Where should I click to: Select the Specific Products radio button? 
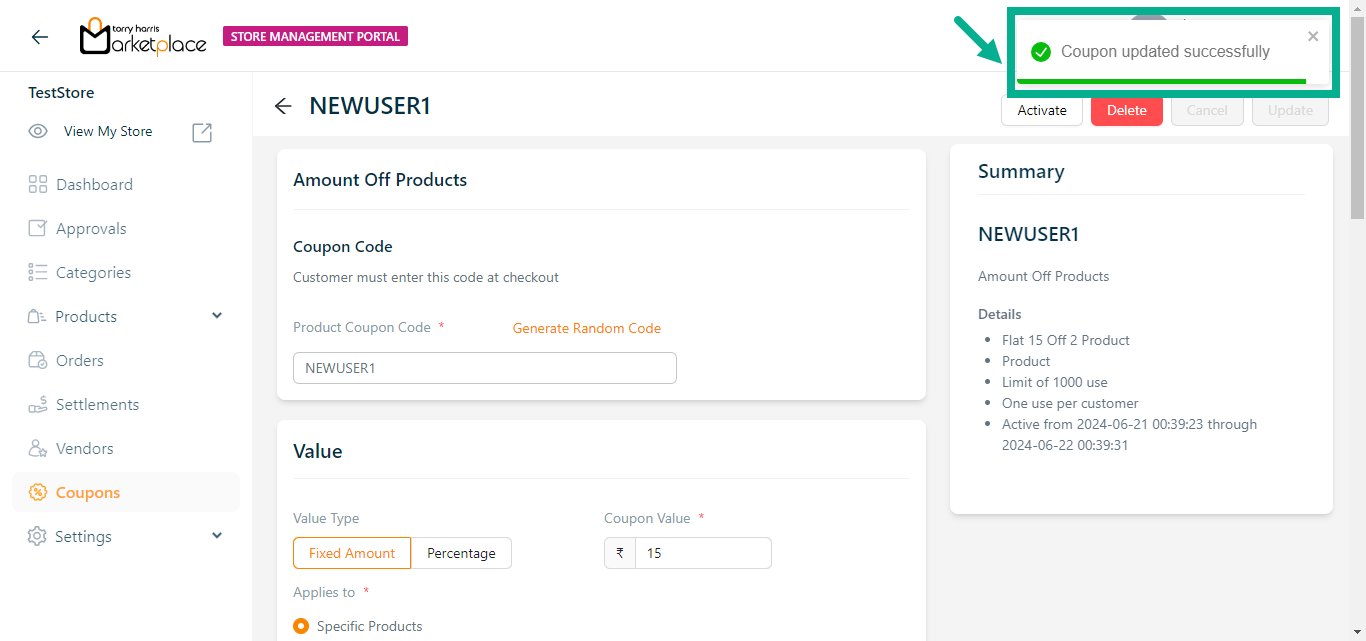click(x=301, y=626)
